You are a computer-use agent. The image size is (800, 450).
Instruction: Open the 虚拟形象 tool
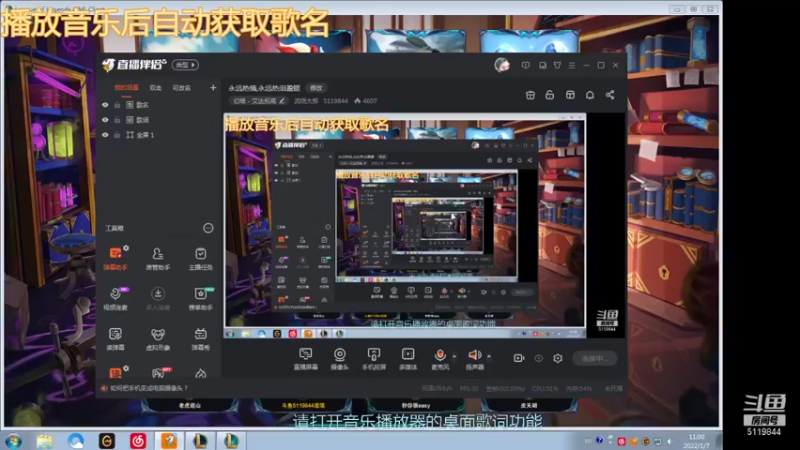point(158,338)
